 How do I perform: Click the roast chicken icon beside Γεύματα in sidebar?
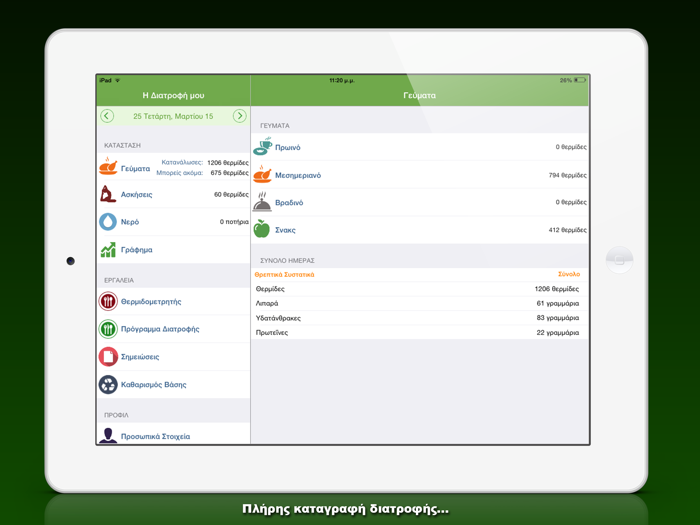tap(108, 167)
